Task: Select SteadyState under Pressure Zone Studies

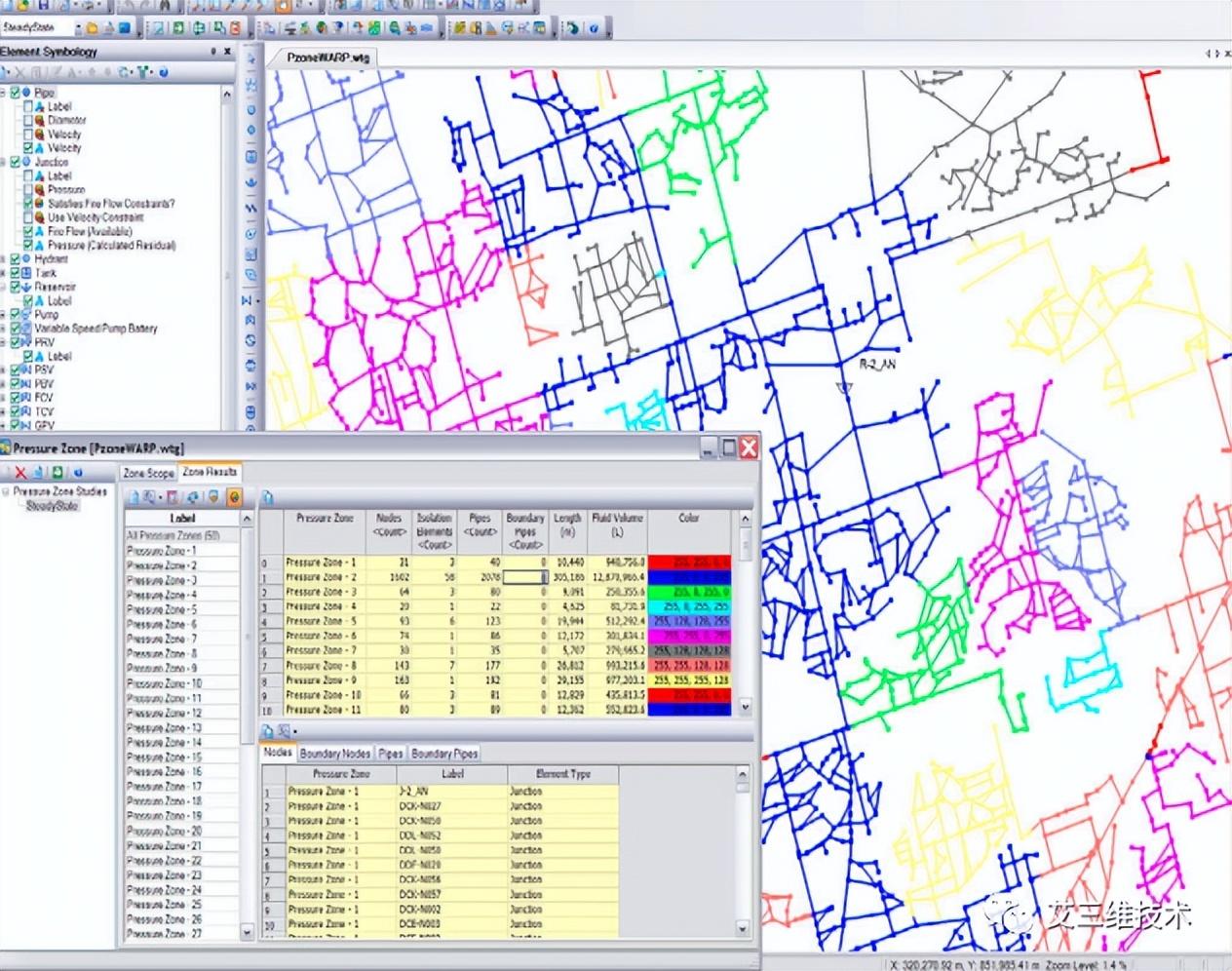Action: (x=51, y=503)
